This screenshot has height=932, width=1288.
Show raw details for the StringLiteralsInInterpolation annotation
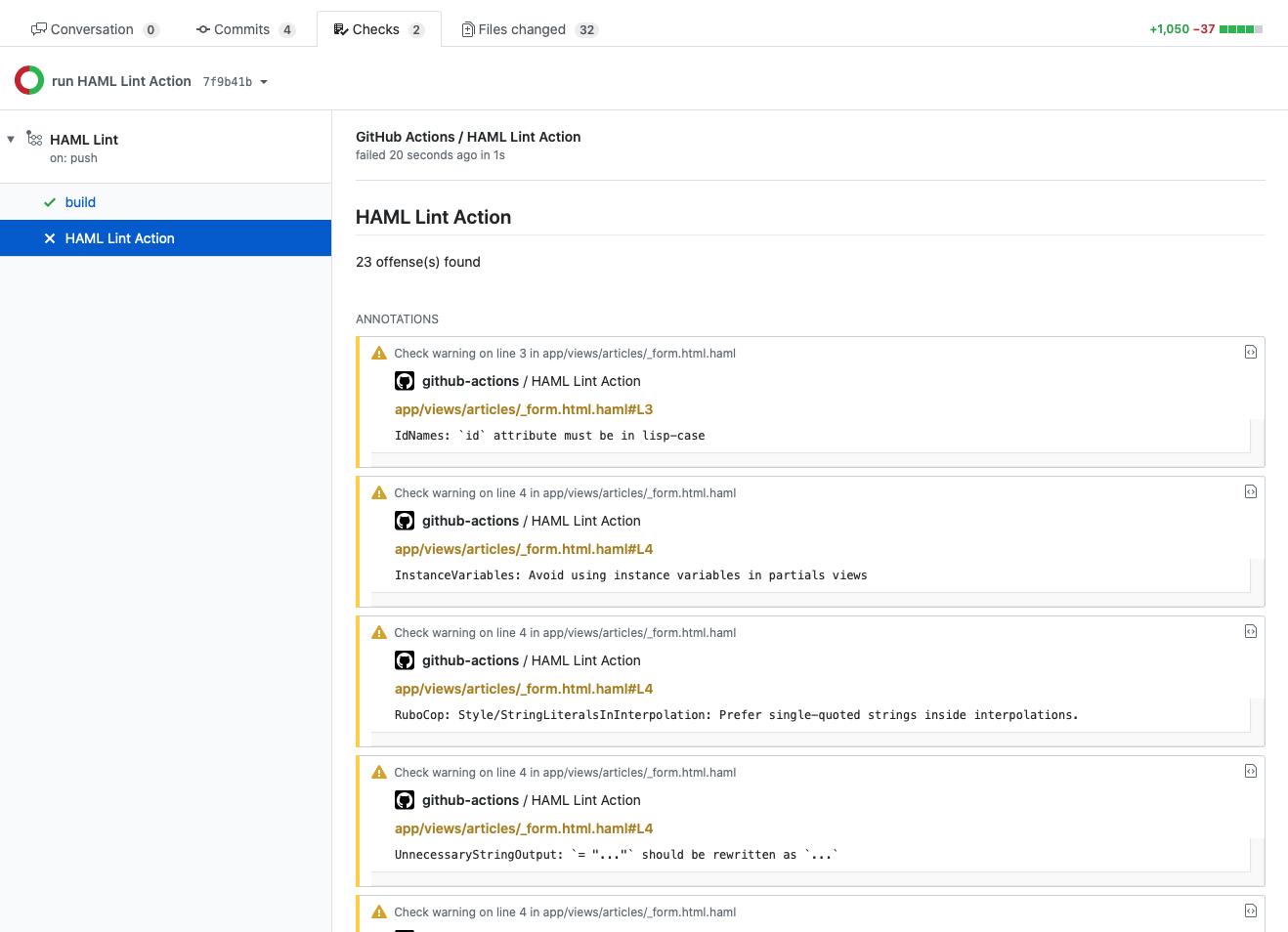point(1251,631)
